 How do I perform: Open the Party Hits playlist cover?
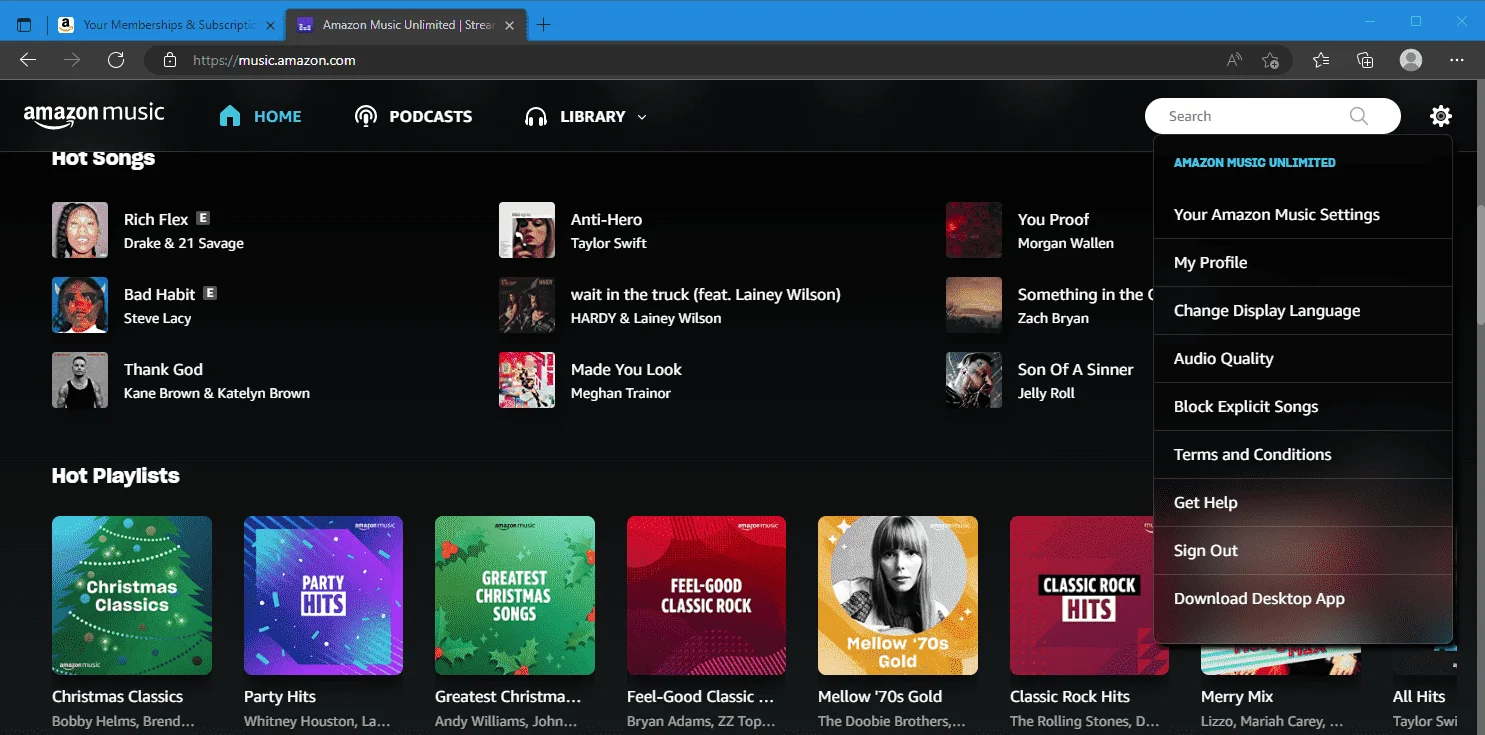click(x=323, y=596)
